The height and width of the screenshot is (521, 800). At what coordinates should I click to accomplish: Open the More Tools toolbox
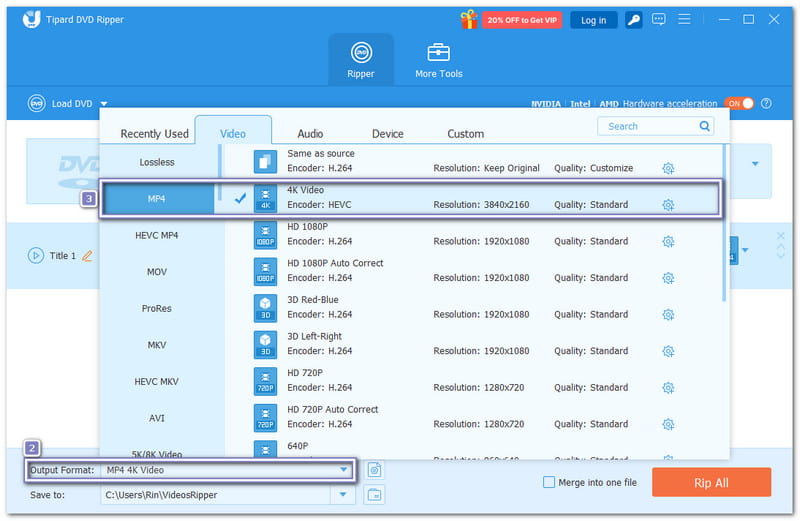439,60
